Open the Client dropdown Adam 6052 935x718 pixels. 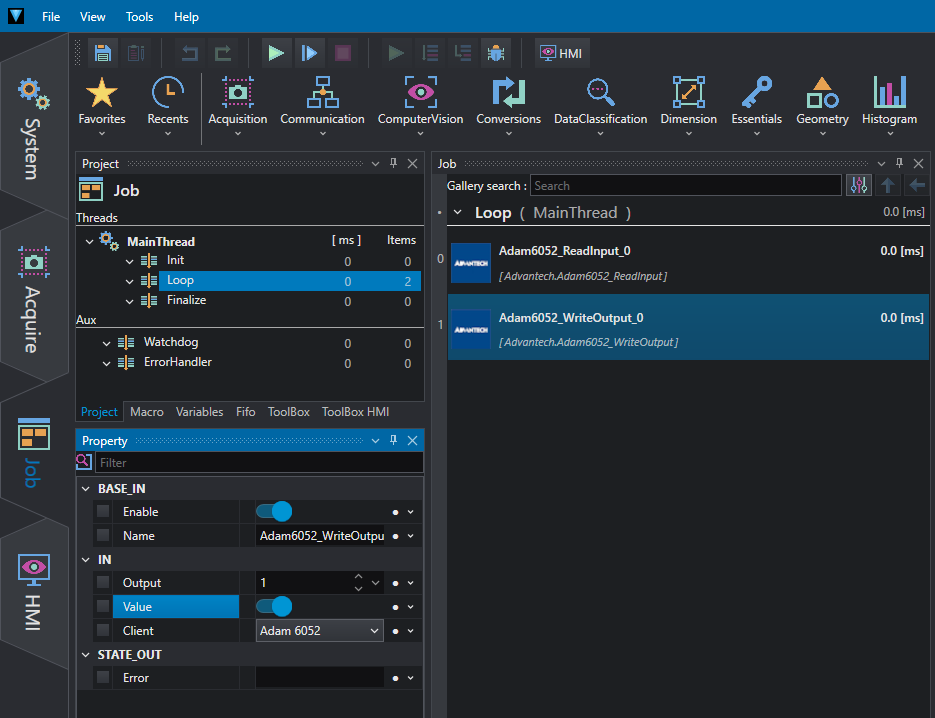click(320, 631)
